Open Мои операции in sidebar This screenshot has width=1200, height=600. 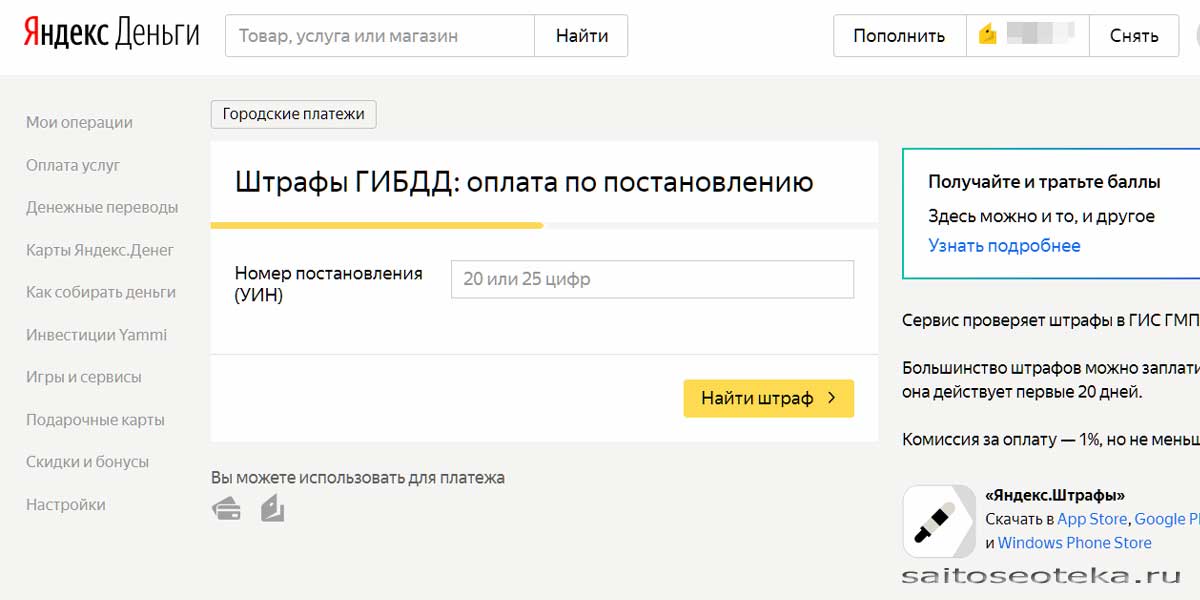coord(79,122)
